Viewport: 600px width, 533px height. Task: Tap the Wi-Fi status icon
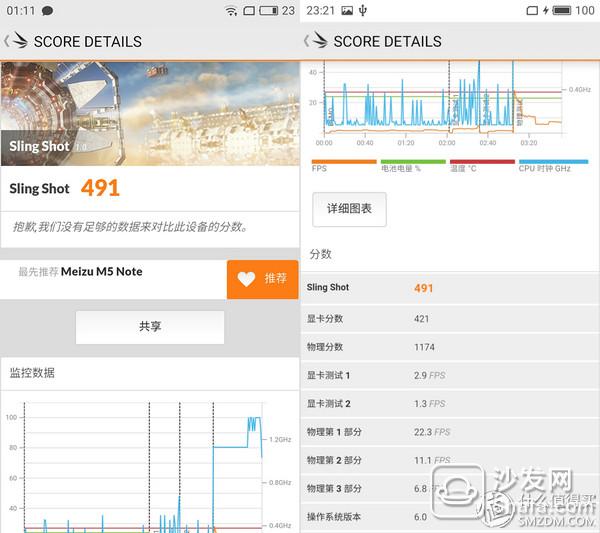[231, 11]
